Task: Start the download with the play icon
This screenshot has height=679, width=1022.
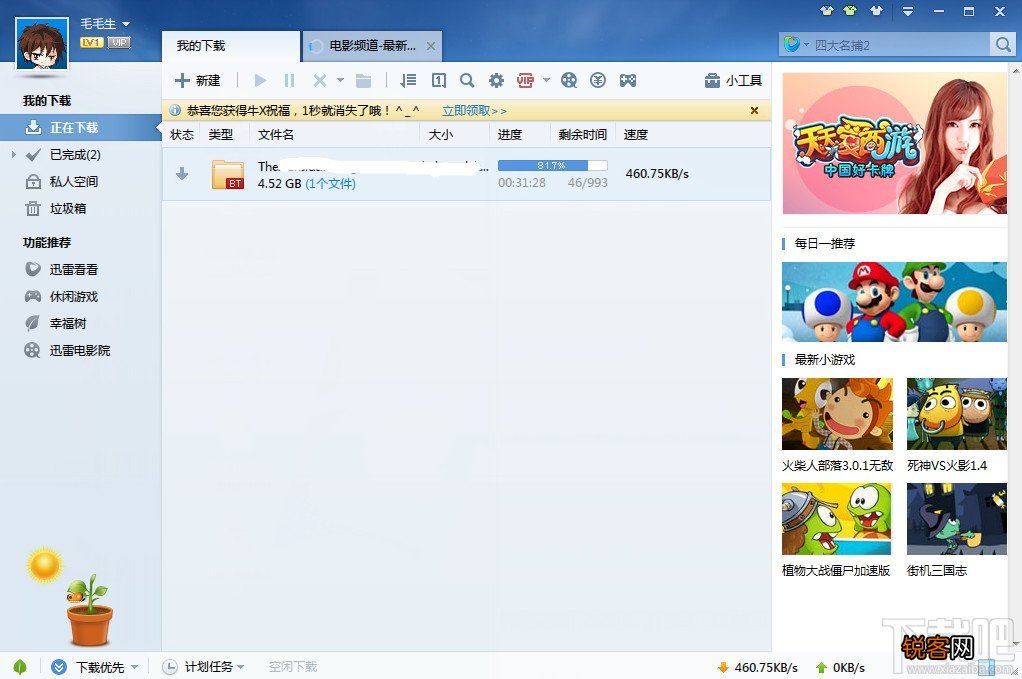Action: (261, 80)
